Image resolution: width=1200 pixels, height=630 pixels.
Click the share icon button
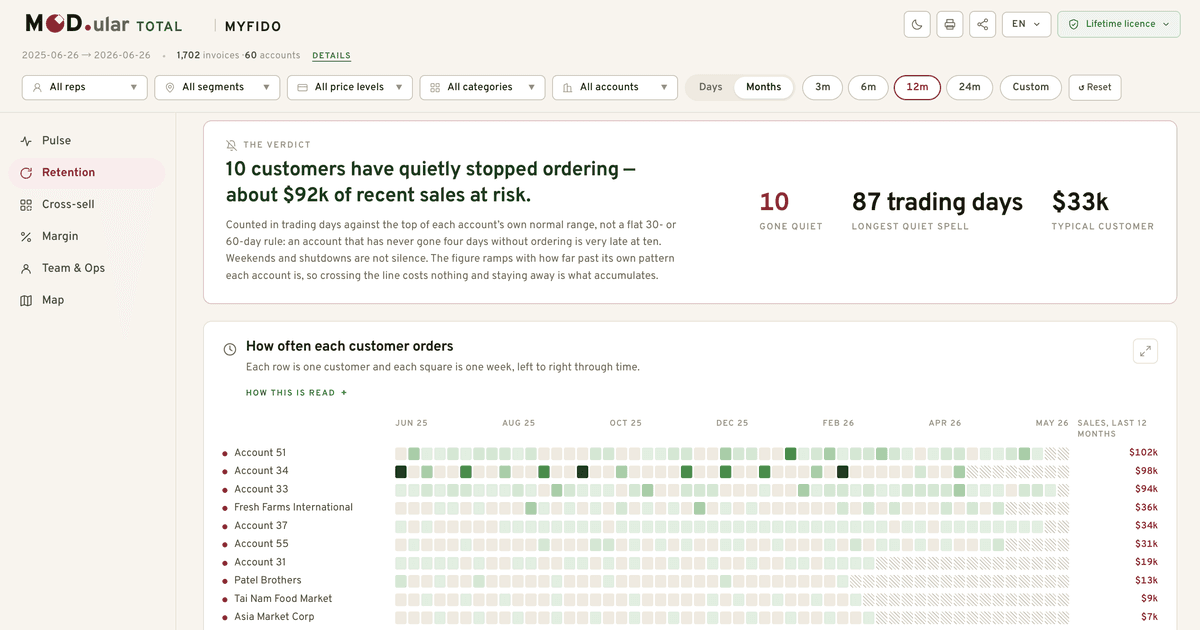tap(983, 24)
